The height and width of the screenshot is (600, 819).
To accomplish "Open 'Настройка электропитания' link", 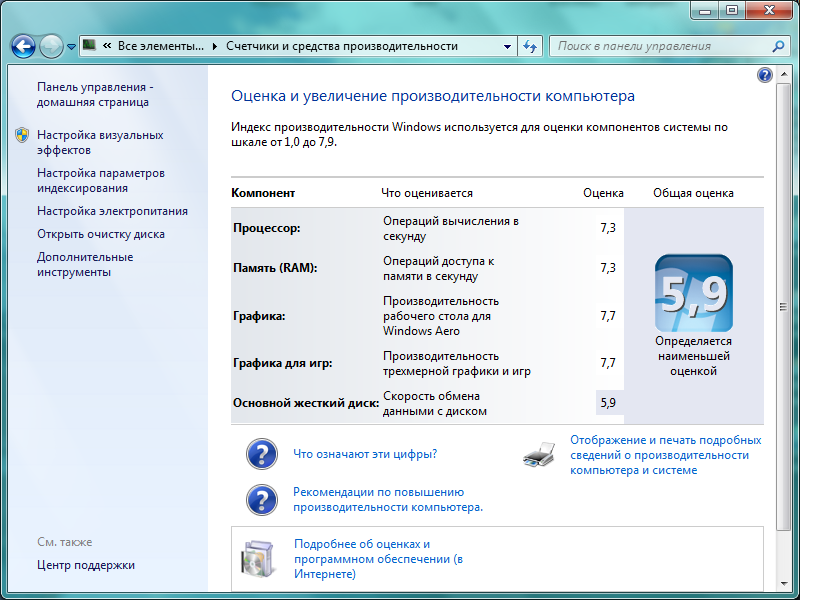I will click(x=112, y=211).
